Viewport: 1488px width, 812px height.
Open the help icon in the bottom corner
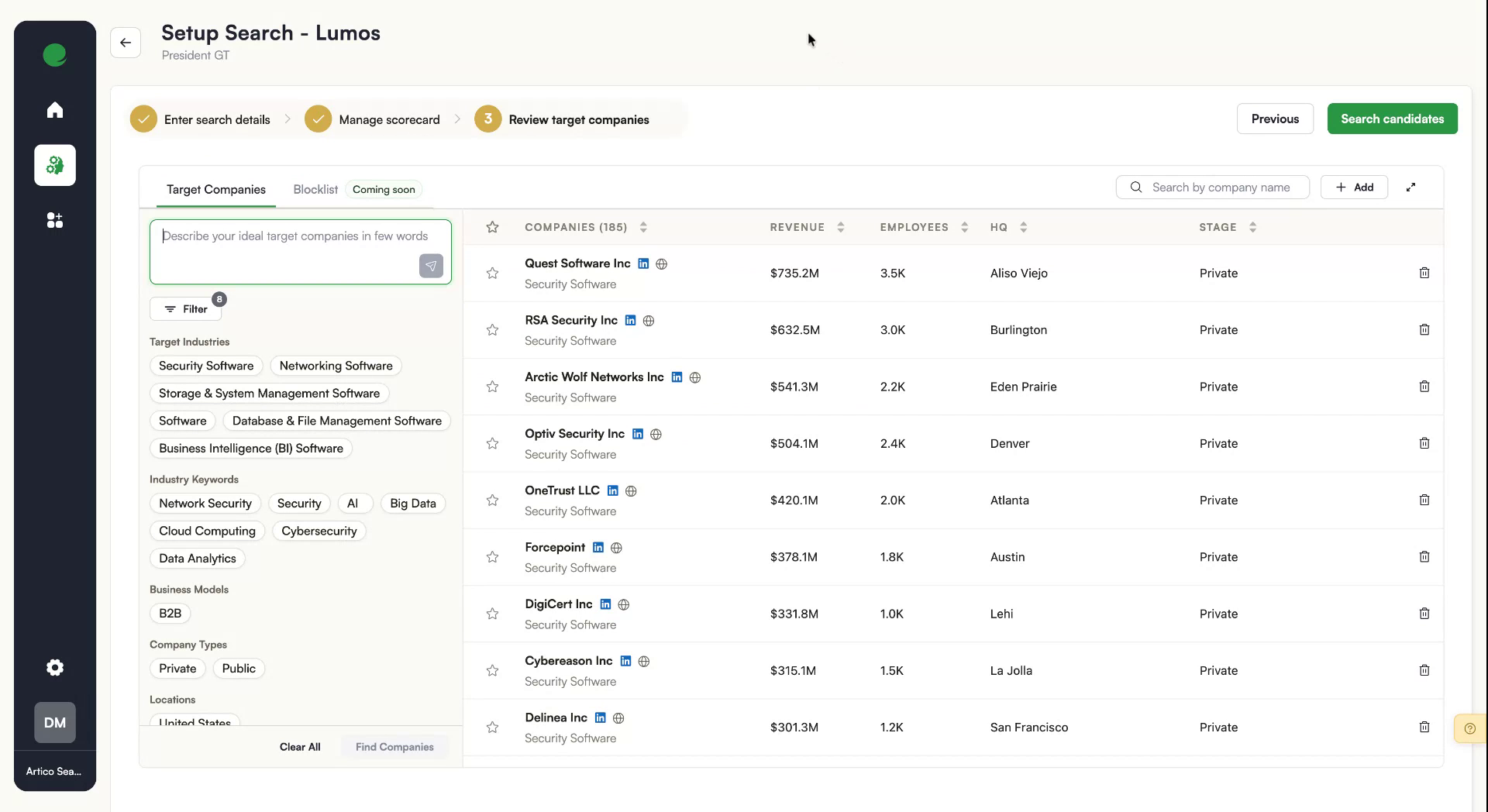click(x=1469, y=728)
